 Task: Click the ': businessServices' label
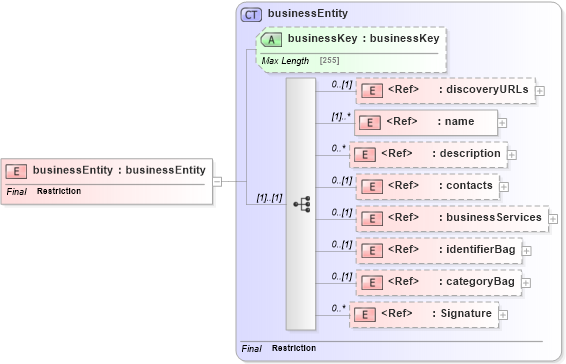490,217
